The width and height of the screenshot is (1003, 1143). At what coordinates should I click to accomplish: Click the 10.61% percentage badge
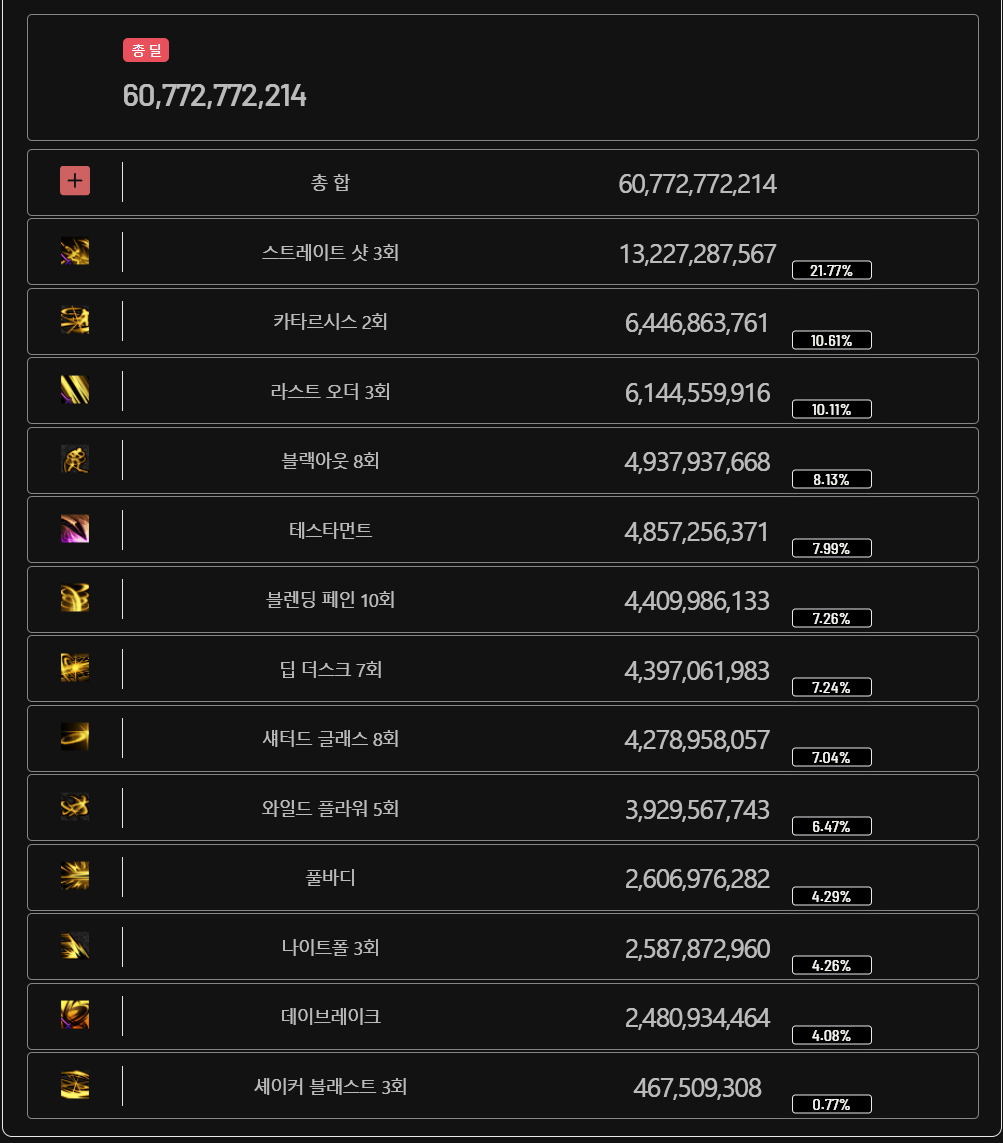tap(832, 340)
